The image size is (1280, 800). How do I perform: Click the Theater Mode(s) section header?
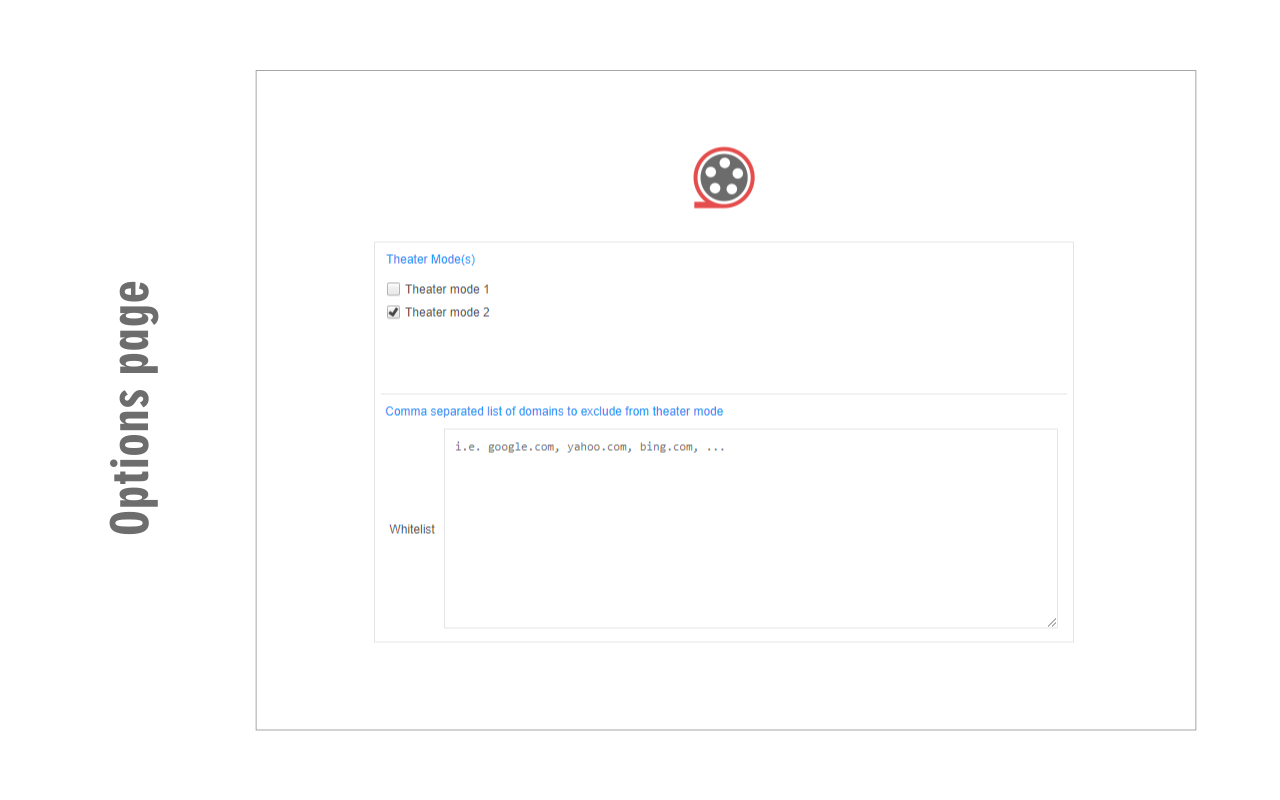click(x=430, y=259)
